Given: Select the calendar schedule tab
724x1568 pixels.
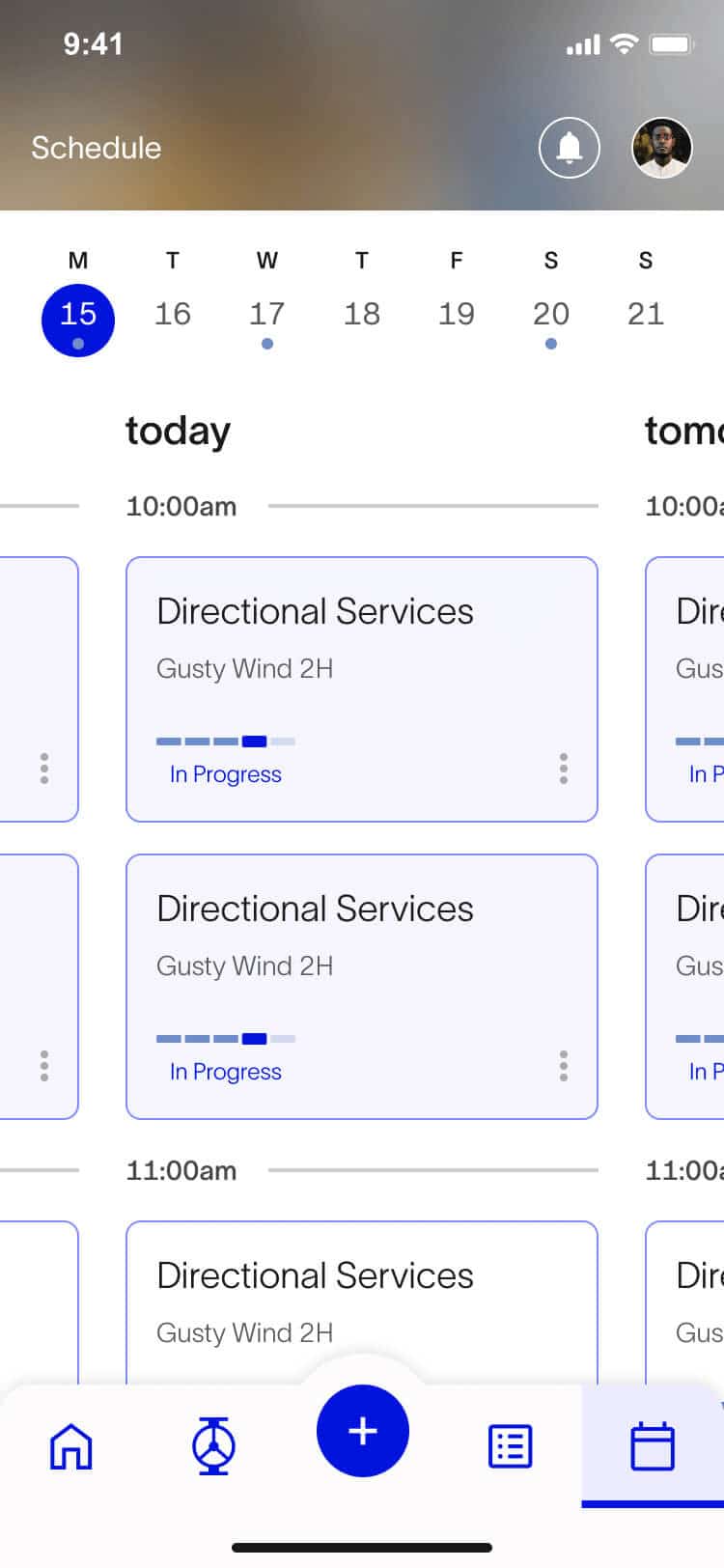Looking at the screenshot, I should [653, 1446].
